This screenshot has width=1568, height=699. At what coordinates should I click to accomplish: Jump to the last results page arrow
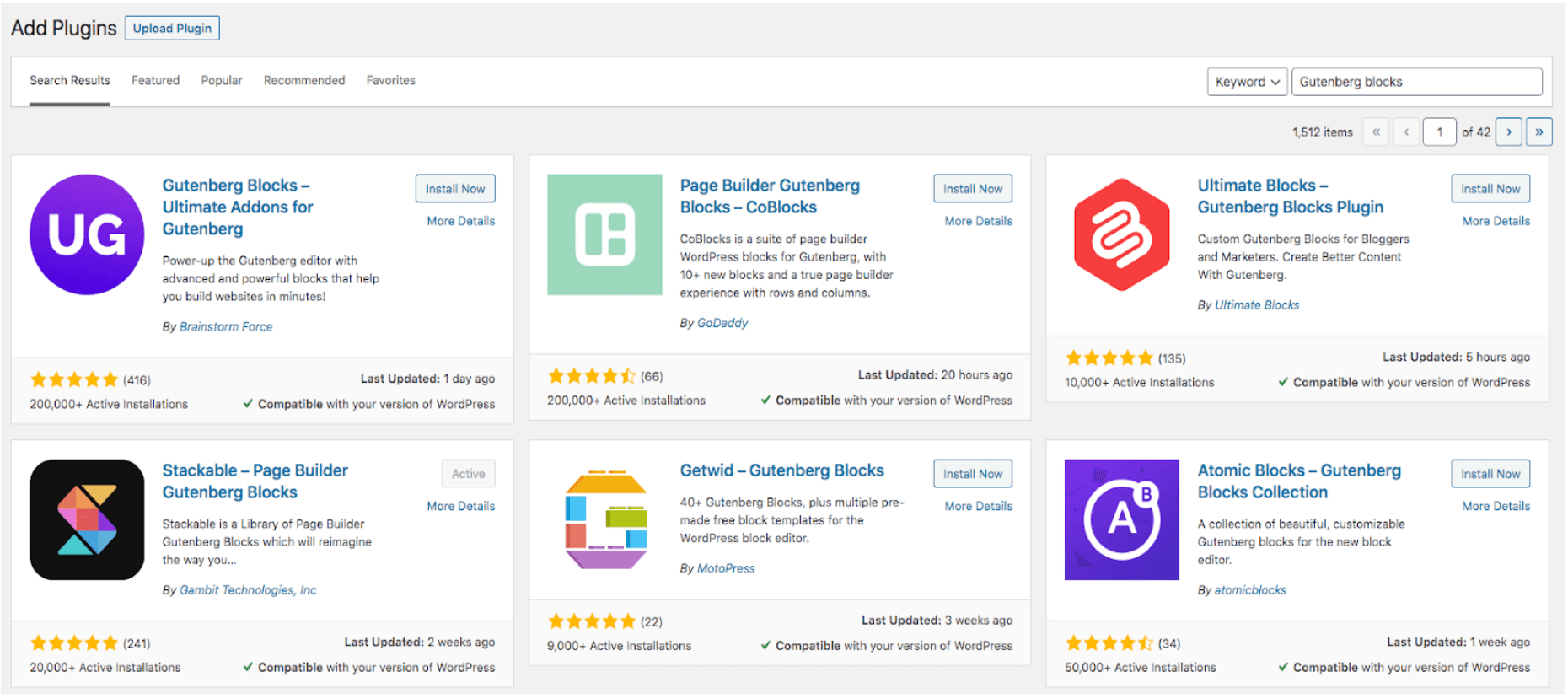1539,132
